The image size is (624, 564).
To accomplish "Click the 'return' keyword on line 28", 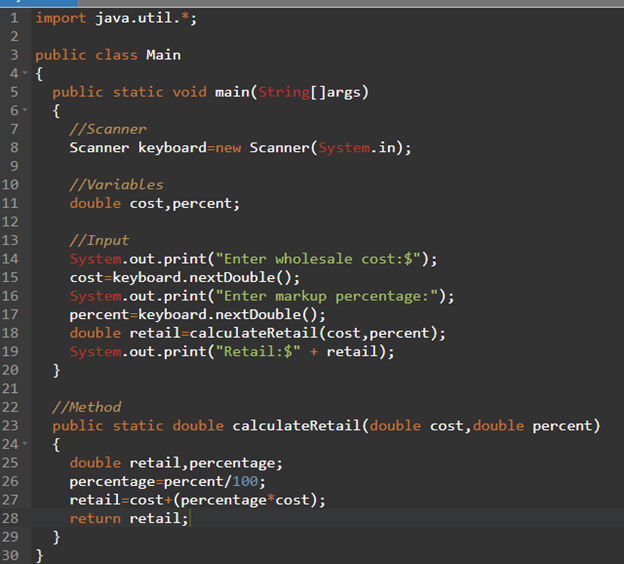I will tap(95, 519).
